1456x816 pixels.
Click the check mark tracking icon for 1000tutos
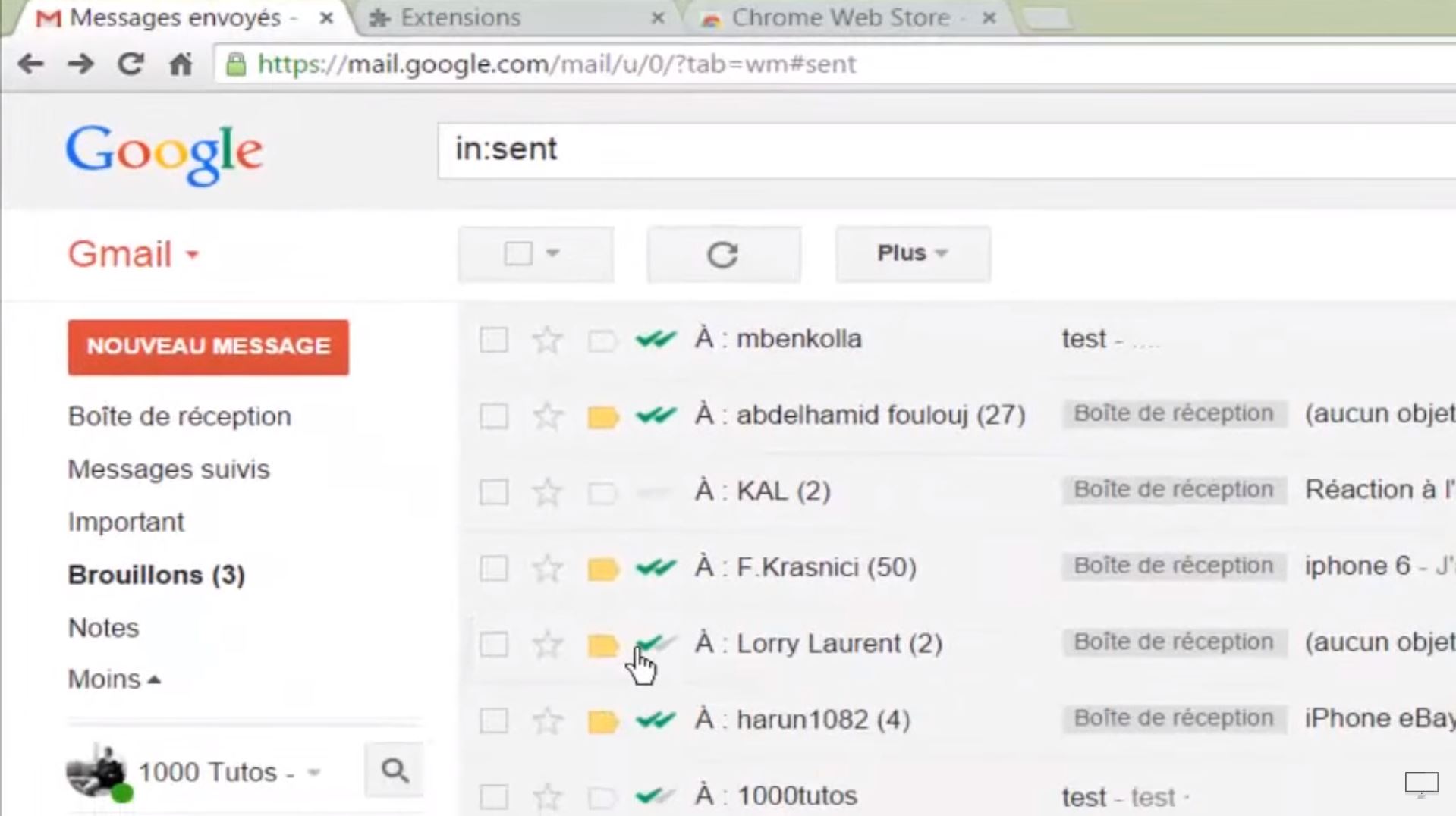click(x=656, y=796)
